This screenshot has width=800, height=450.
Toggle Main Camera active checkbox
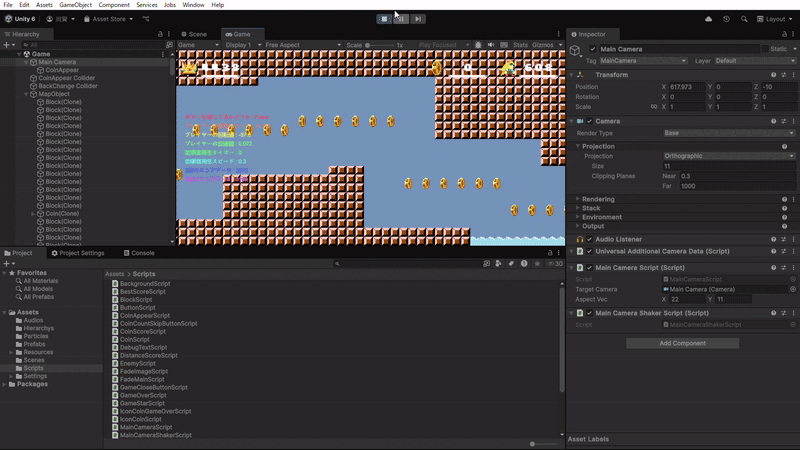592,49
